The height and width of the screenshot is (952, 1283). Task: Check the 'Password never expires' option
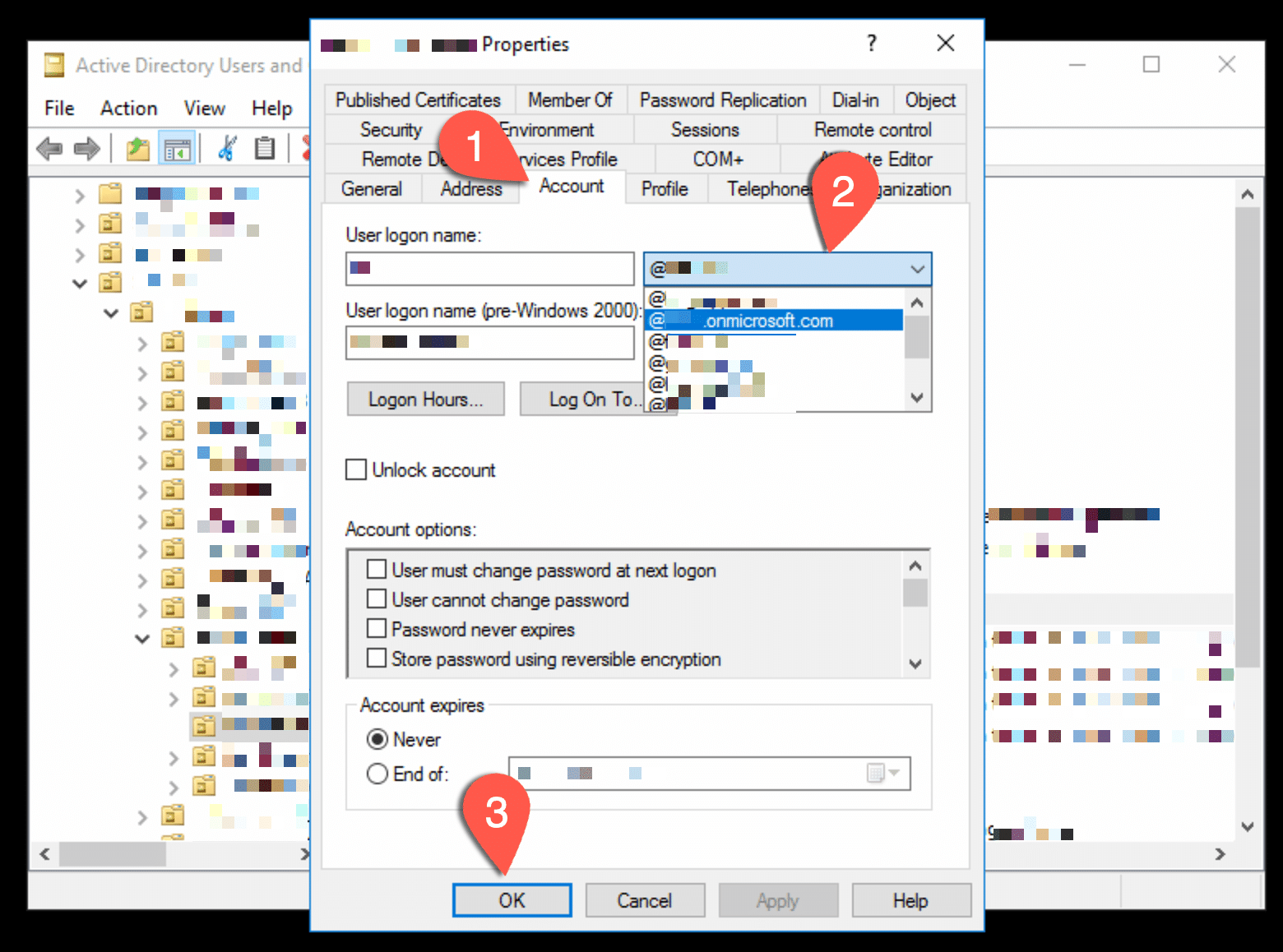pyautogui.click(x=377, y=628)
